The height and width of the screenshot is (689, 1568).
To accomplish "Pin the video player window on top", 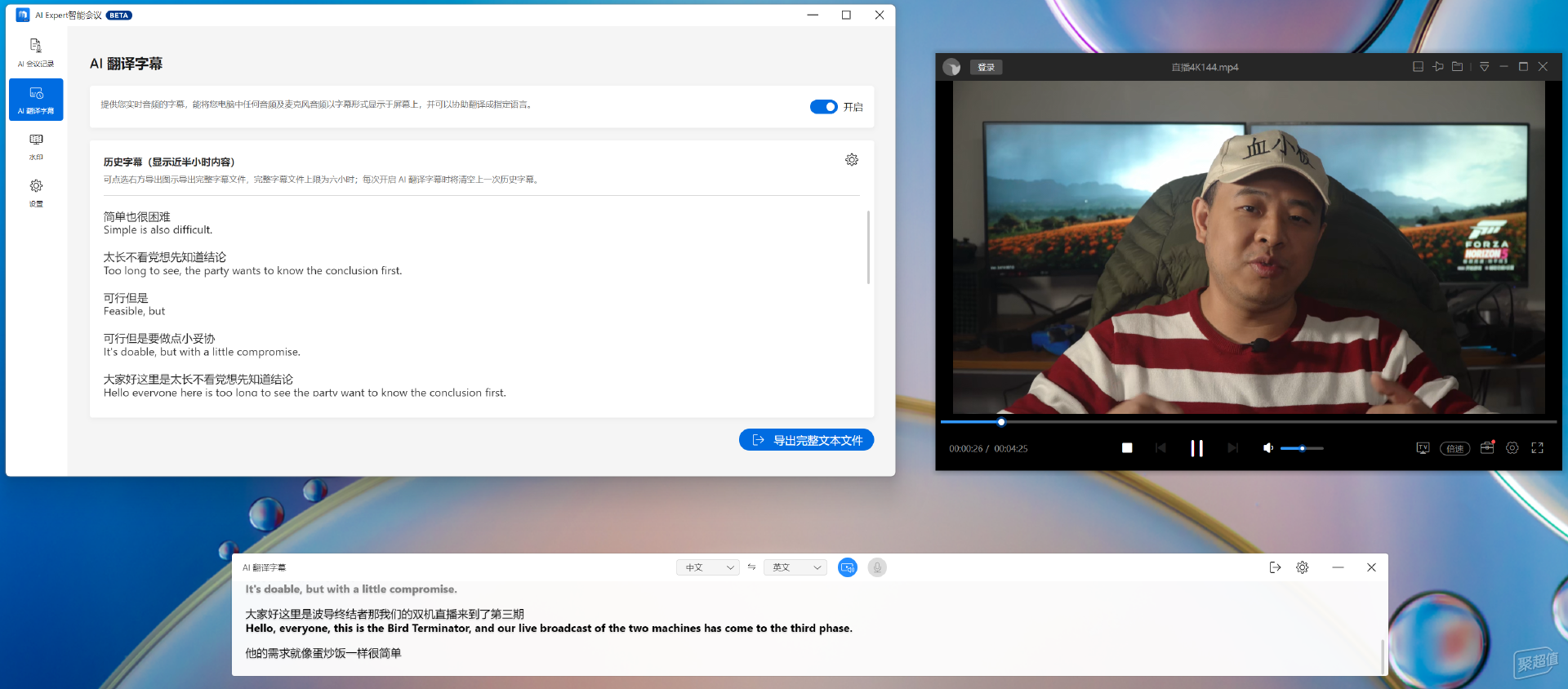I will (1438, 67).
